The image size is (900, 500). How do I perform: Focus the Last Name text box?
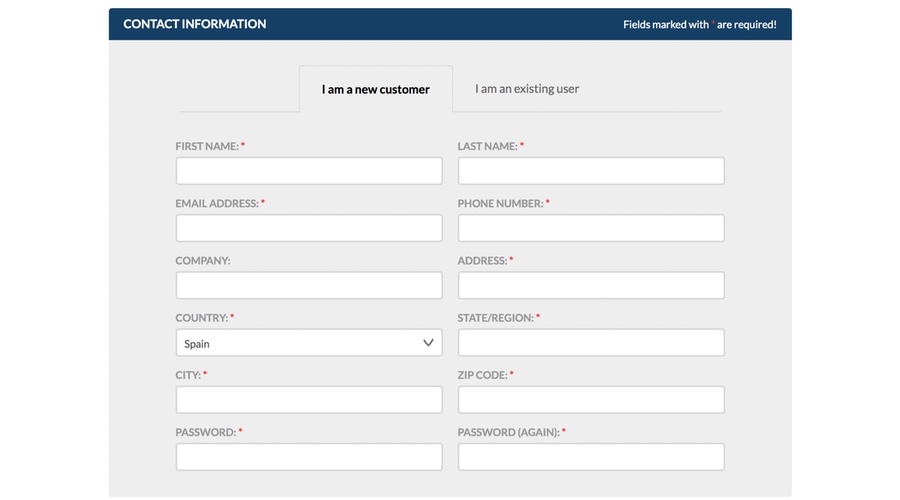click(591, 170)
